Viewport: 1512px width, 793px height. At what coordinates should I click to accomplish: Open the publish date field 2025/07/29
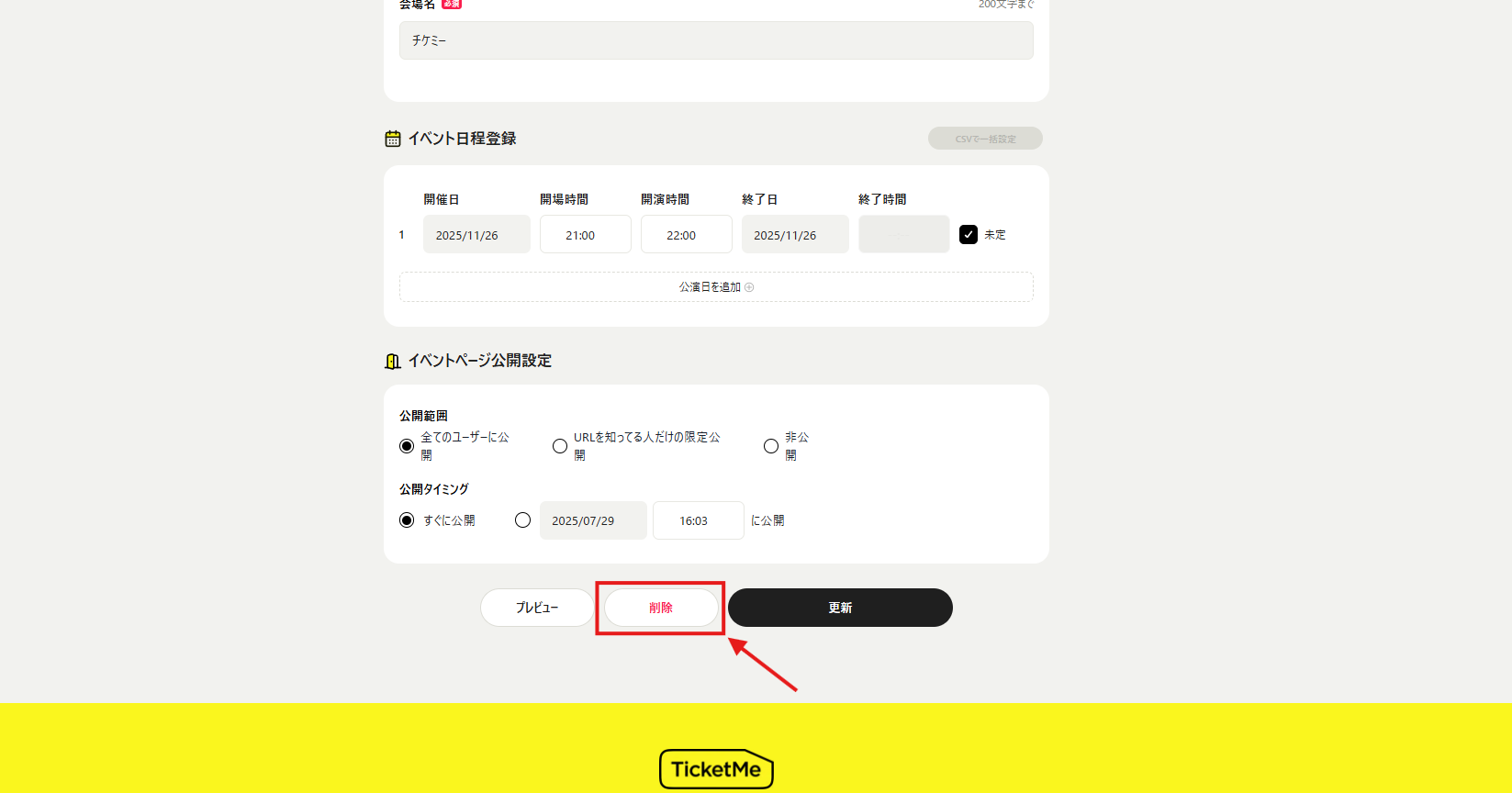pos(593,520)
